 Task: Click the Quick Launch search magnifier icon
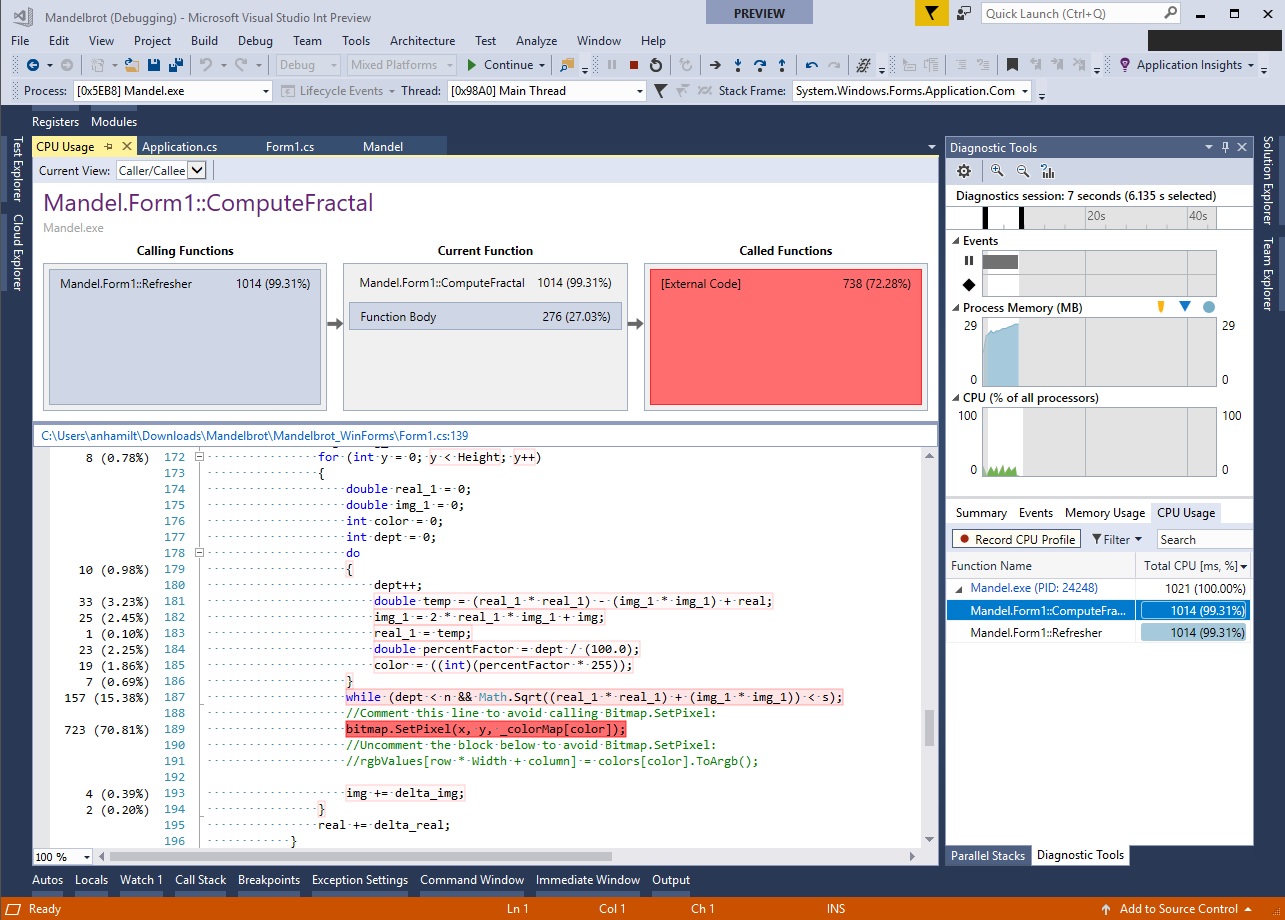click(1170, 13)
